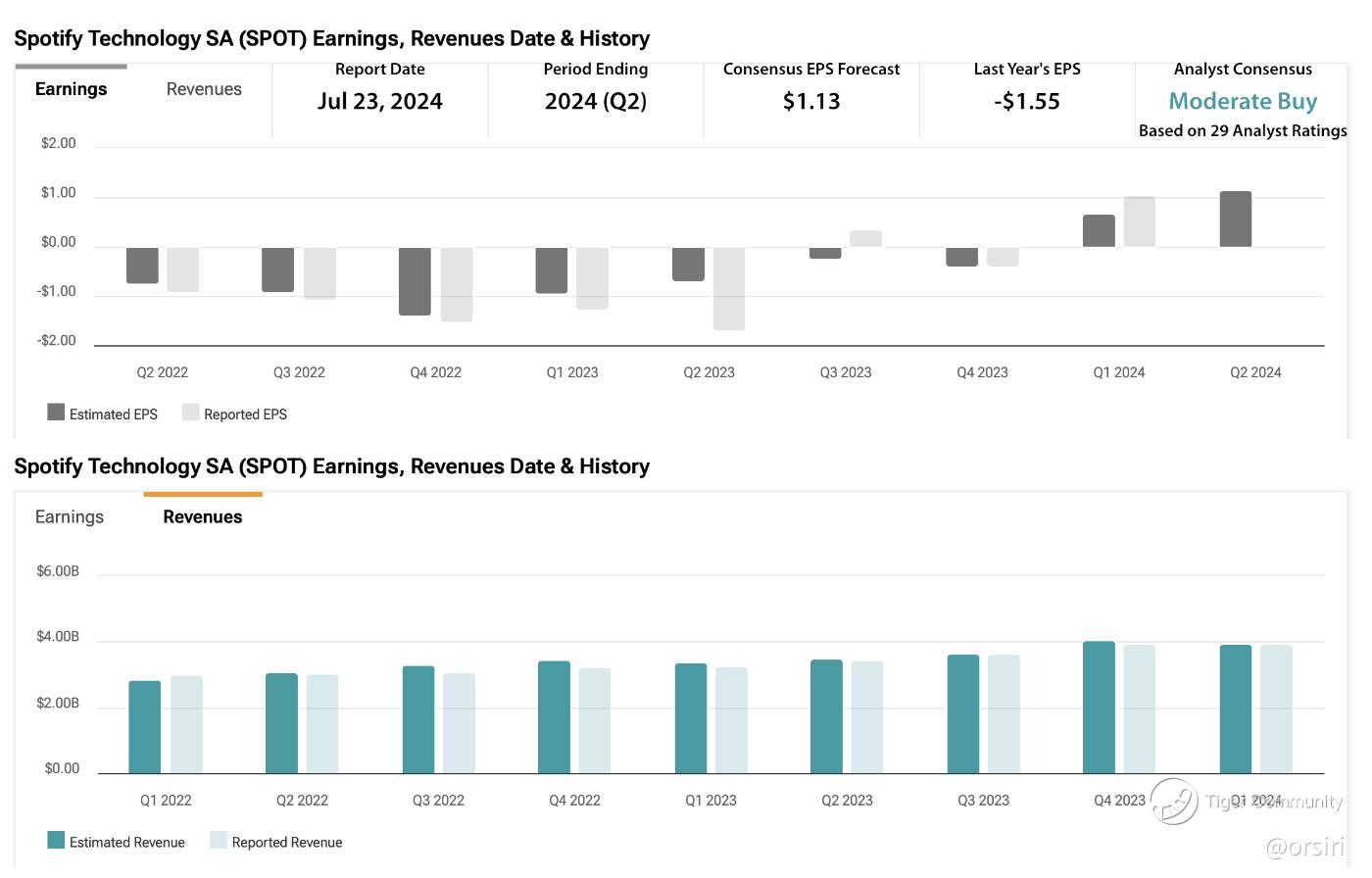This screenshot has width=1372, height=878.
Task: Click the Q4 2022 reported revenue bar
Action: click(x=595, y=721)
